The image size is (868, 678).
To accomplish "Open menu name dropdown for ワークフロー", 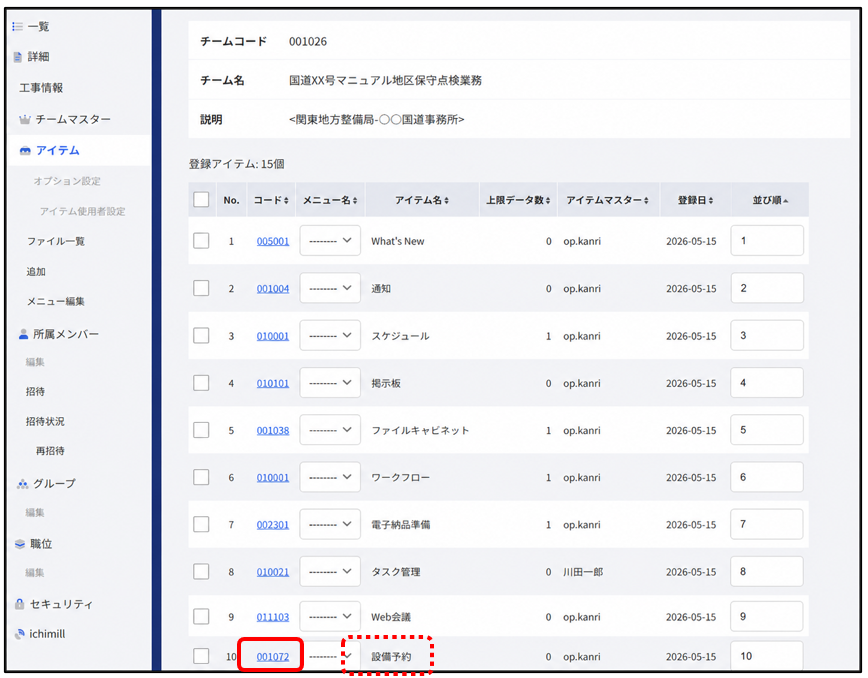I will tap(330, 477).
